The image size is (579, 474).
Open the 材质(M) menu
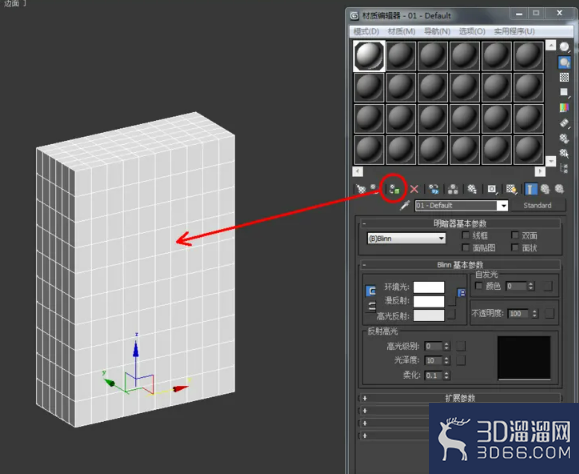pos(401,31)
